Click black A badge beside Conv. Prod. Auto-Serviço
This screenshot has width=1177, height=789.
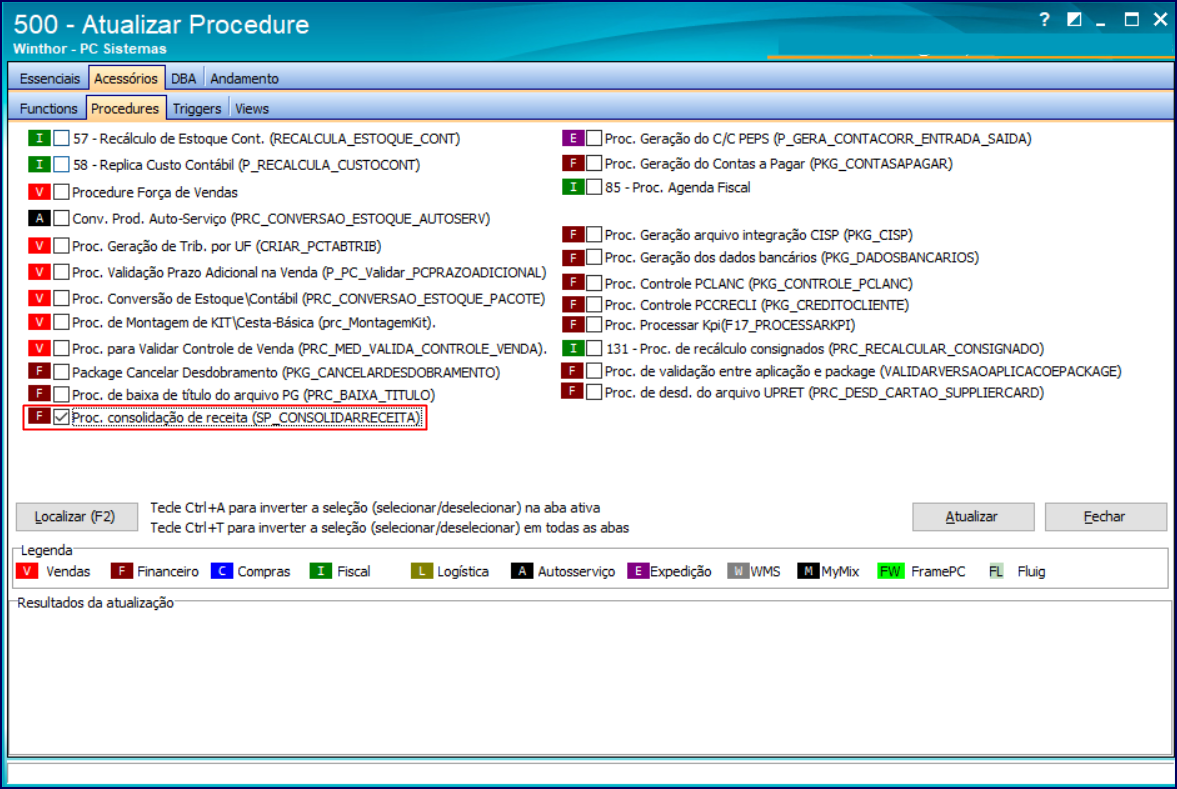39,218
